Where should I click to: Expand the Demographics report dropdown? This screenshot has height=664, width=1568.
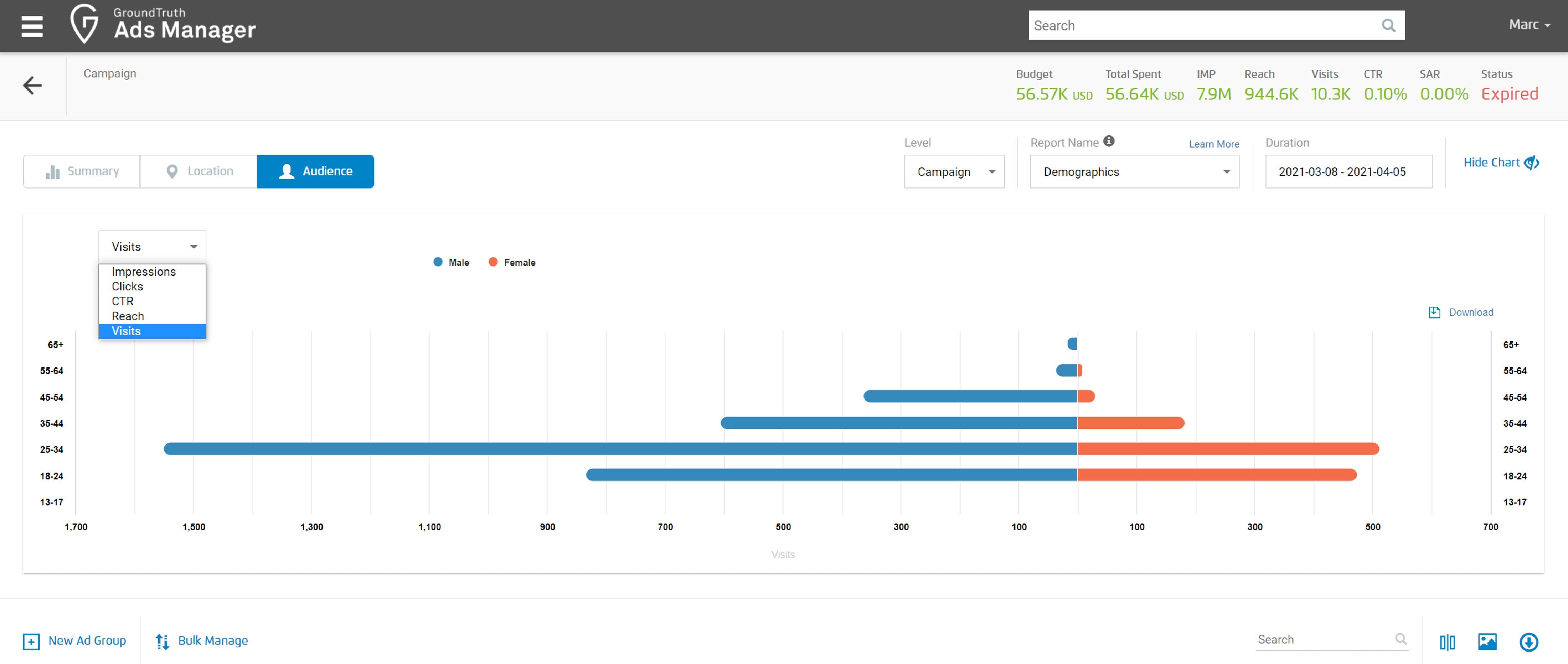1134,172
